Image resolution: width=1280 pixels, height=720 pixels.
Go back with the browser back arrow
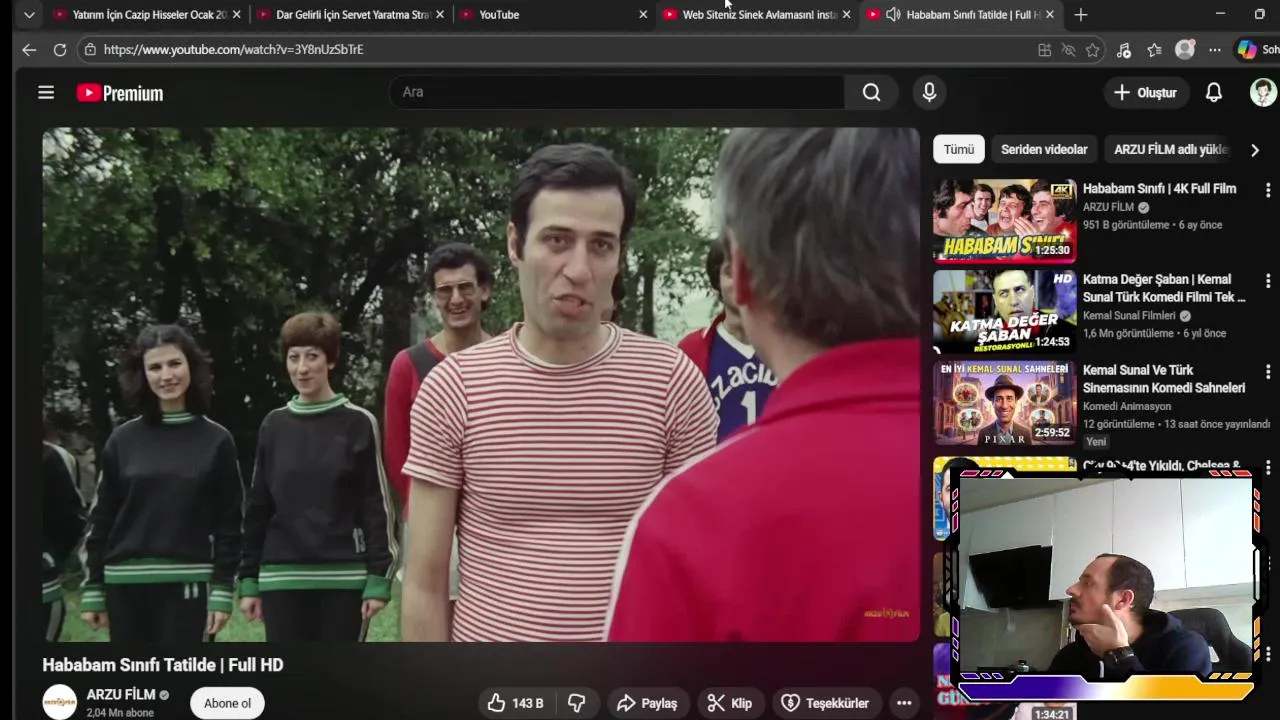coord(29,49)
